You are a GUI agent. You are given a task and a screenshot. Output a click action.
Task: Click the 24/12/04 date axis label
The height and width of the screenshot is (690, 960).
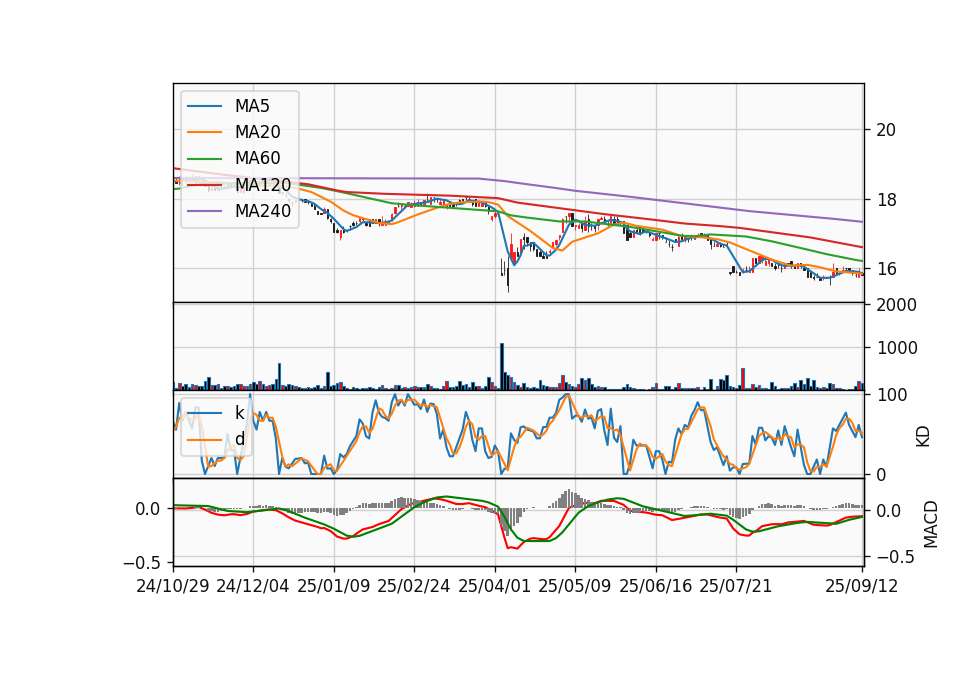click(x=253, y=586)
